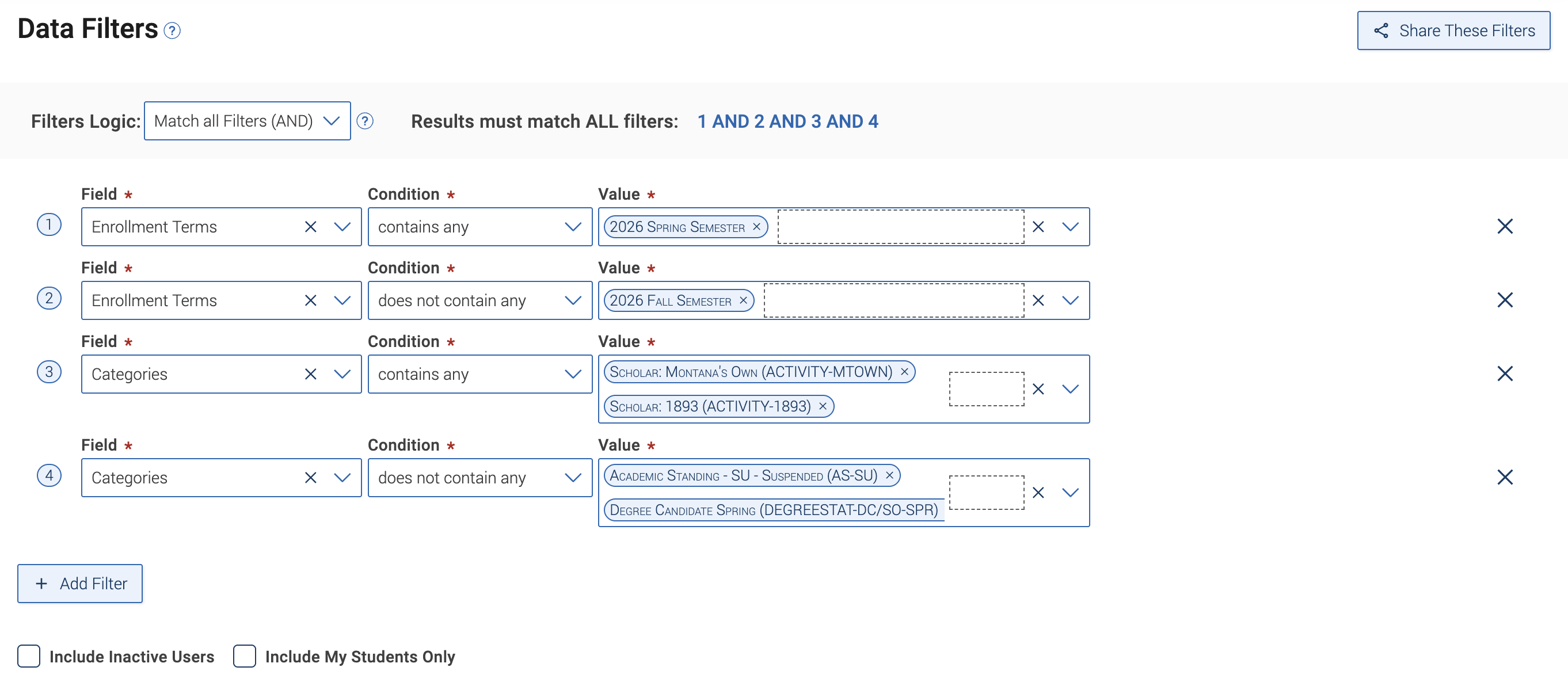1568x686 pixels.
Task: Expand Field dropdown arrow in filter 4
Action: 342,478
